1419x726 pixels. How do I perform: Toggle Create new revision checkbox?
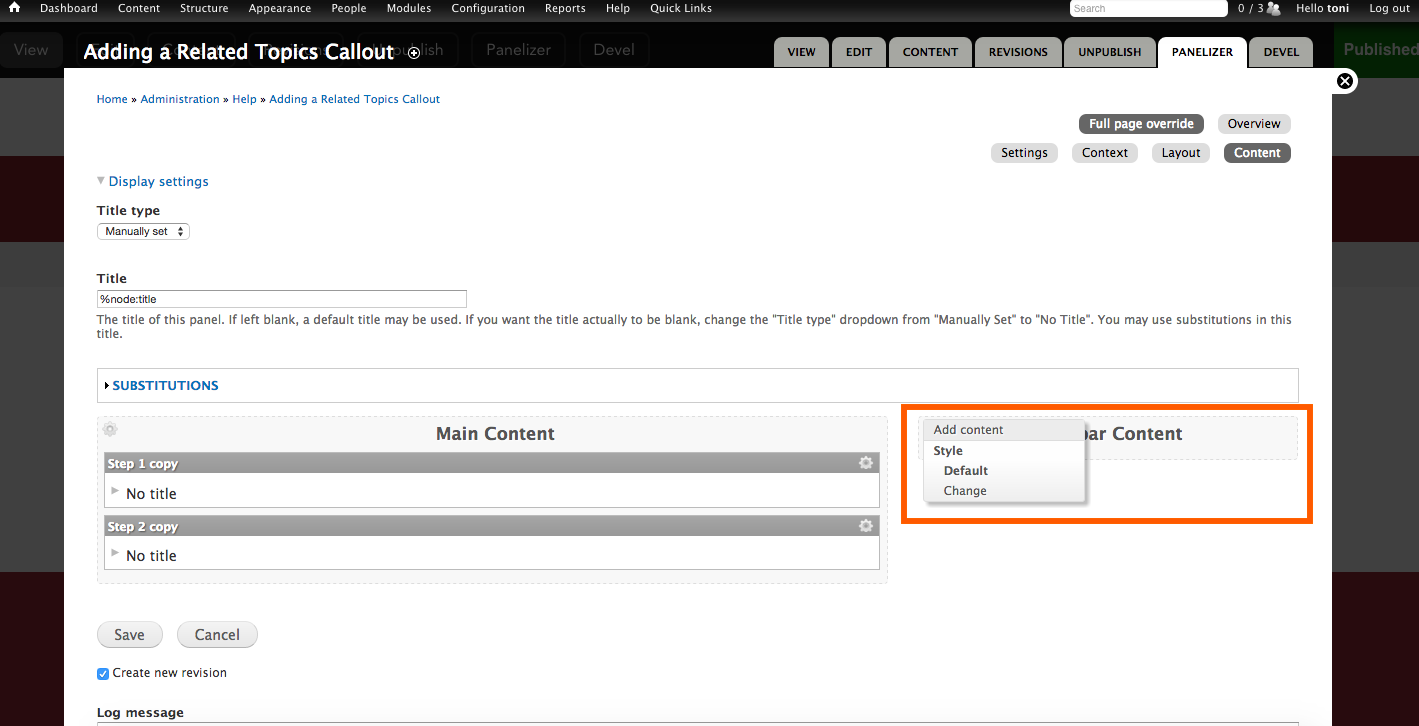103,674
